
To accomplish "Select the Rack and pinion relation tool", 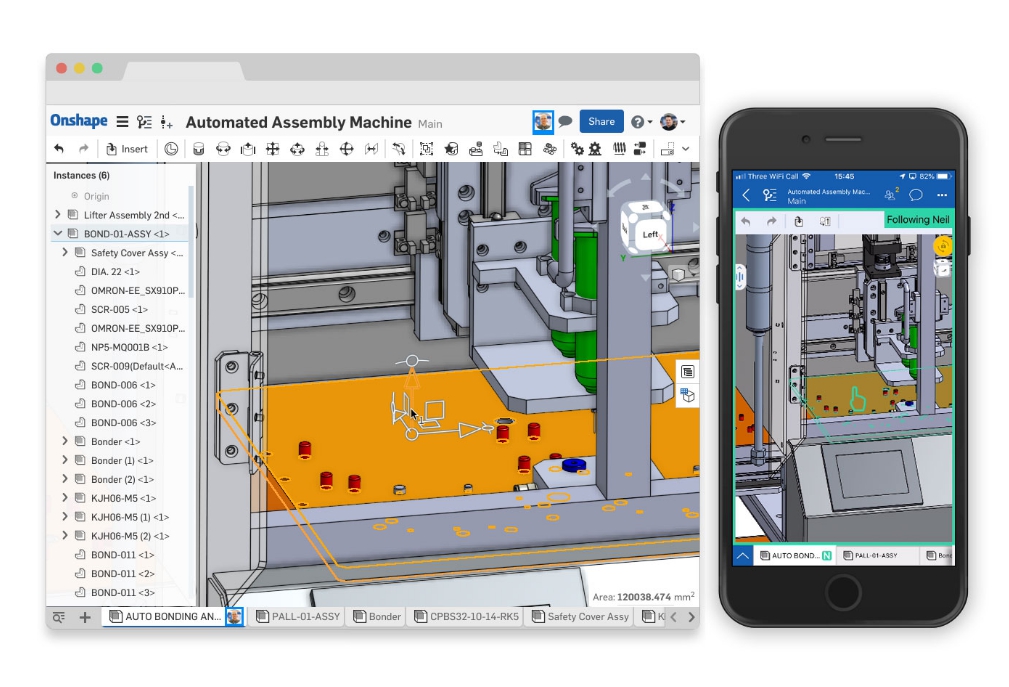I will [x=595, y=149].
